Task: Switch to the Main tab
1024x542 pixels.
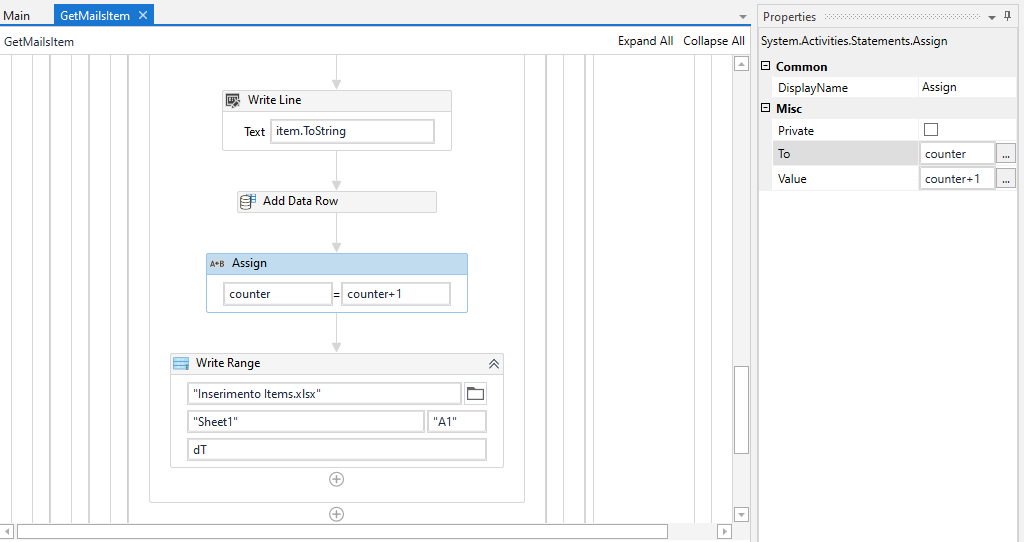Action: (17, 16)
